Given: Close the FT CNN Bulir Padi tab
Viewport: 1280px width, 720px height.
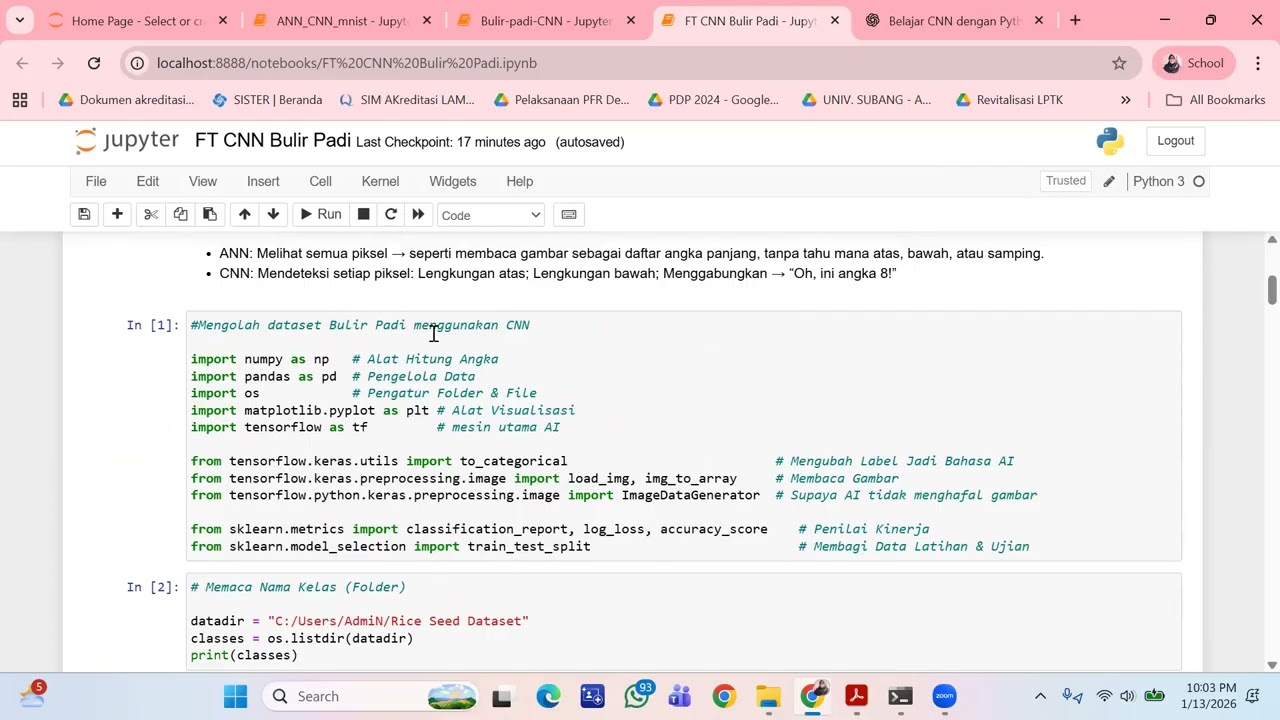Looking at the screenshot, I should click(x=835, y=20).
